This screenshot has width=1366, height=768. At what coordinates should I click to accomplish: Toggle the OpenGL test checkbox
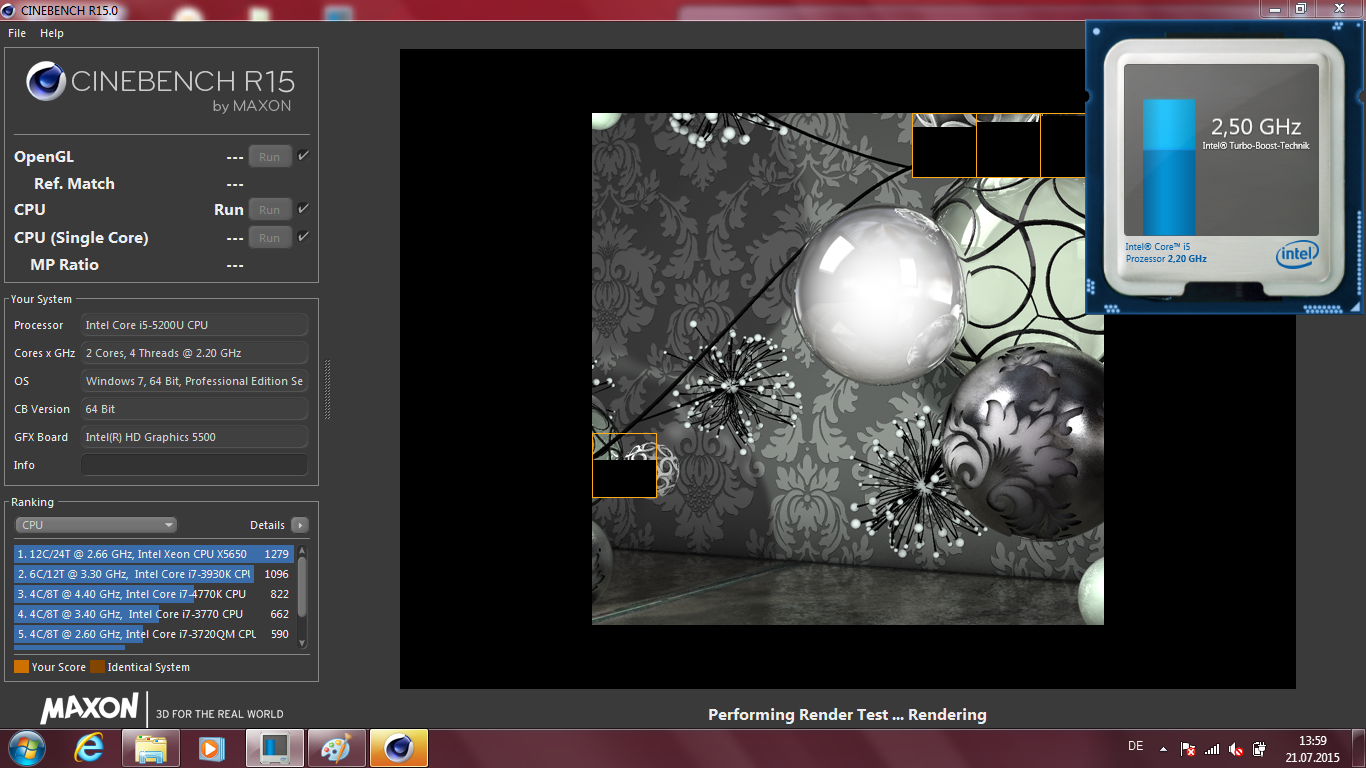tap(303, 156)
